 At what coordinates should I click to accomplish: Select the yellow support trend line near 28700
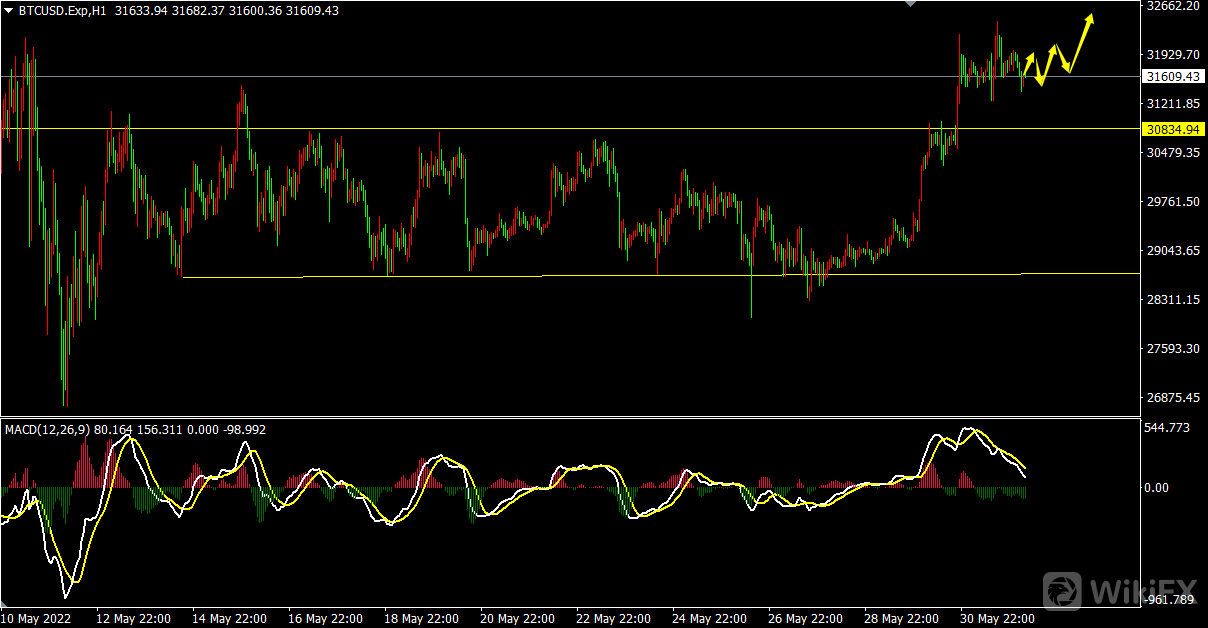pyautogui.click(x=660, y=275)
